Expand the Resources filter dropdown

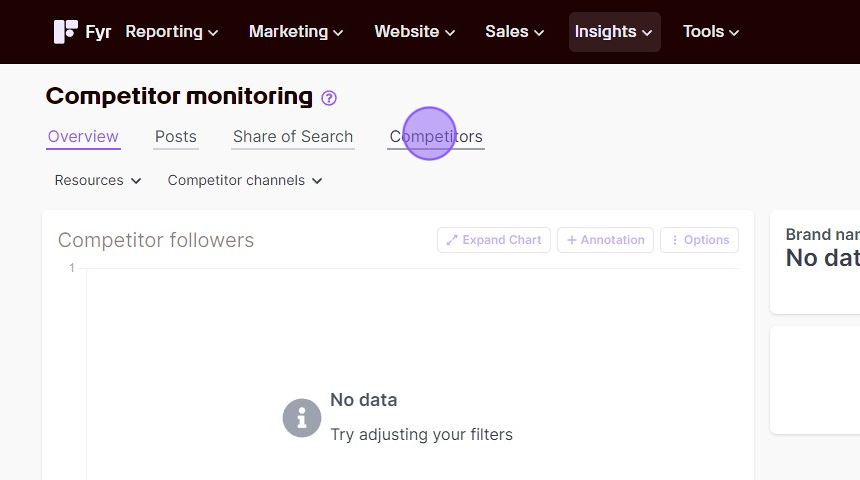98,180
